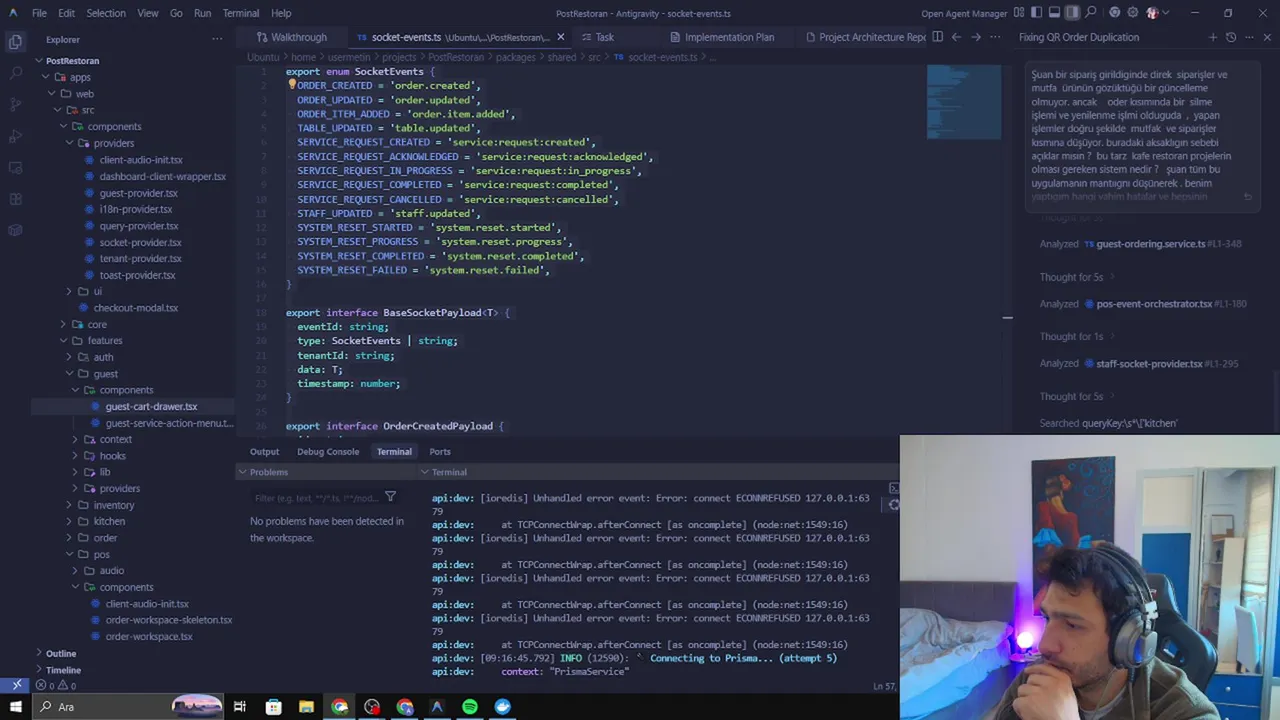The image size is (1280, 720).
Task: Click the Customize Layout icon in title bar
Action: tap(1019, 13)
